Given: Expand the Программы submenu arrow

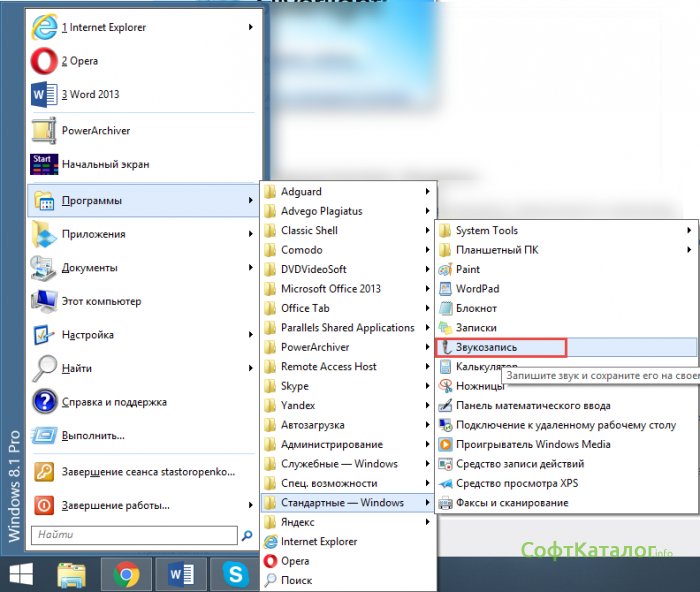Looking at the screenshot, I should [250, 201].
